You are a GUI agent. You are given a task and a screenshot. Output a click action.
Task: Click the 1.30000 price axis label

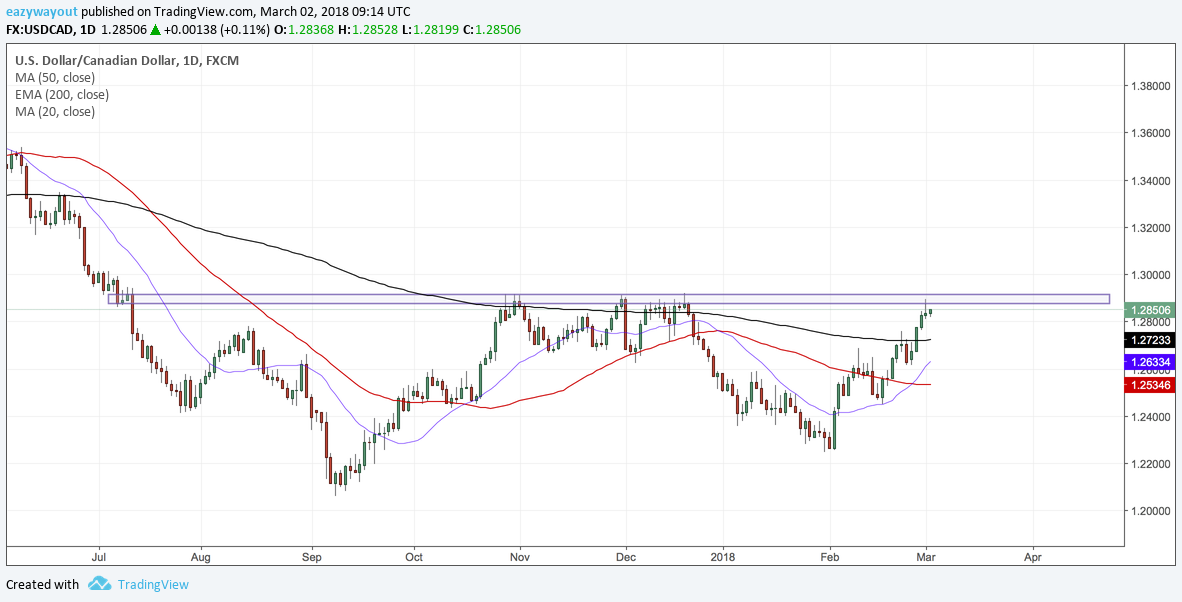tap(1150, 275)
